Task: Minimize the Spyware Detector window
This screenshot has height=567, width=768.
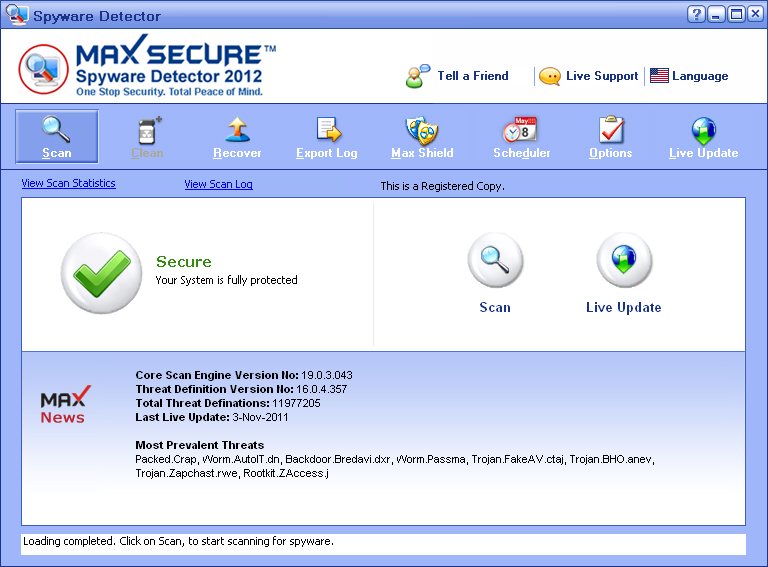Action: point(716,14)
